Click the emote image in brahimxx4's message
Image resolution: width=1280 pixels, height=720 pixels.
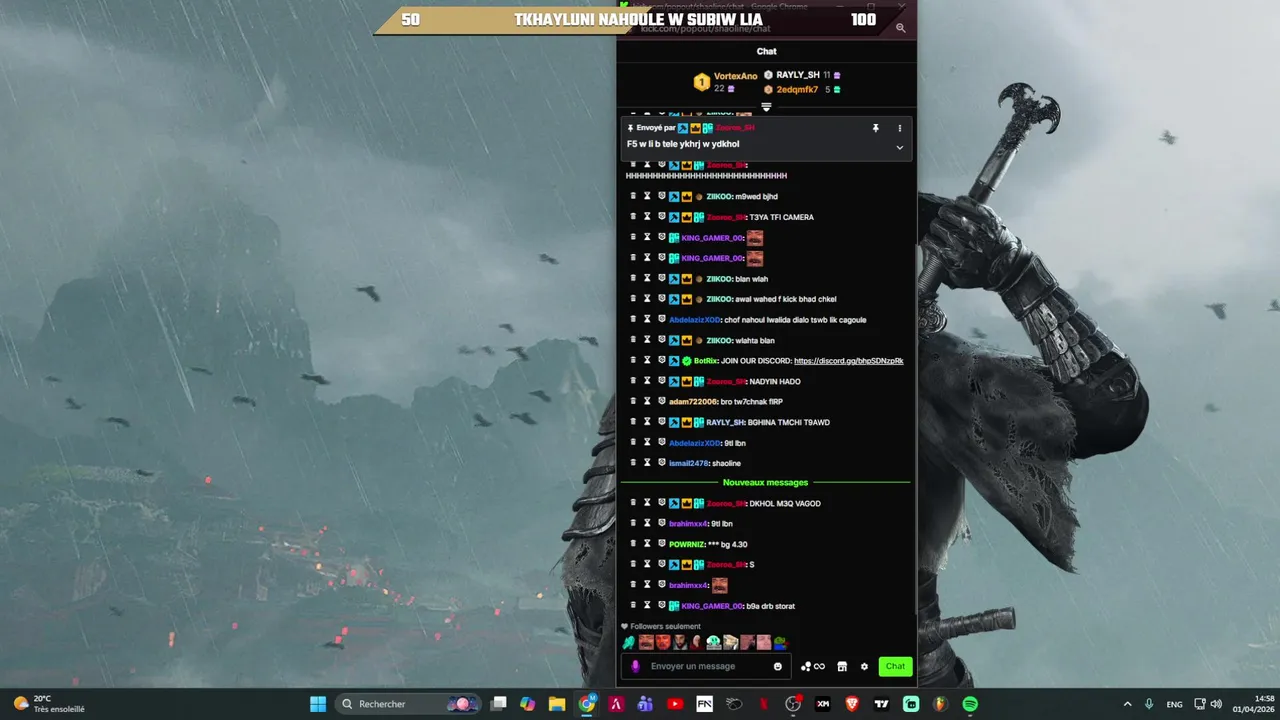[x=719, y=585]
